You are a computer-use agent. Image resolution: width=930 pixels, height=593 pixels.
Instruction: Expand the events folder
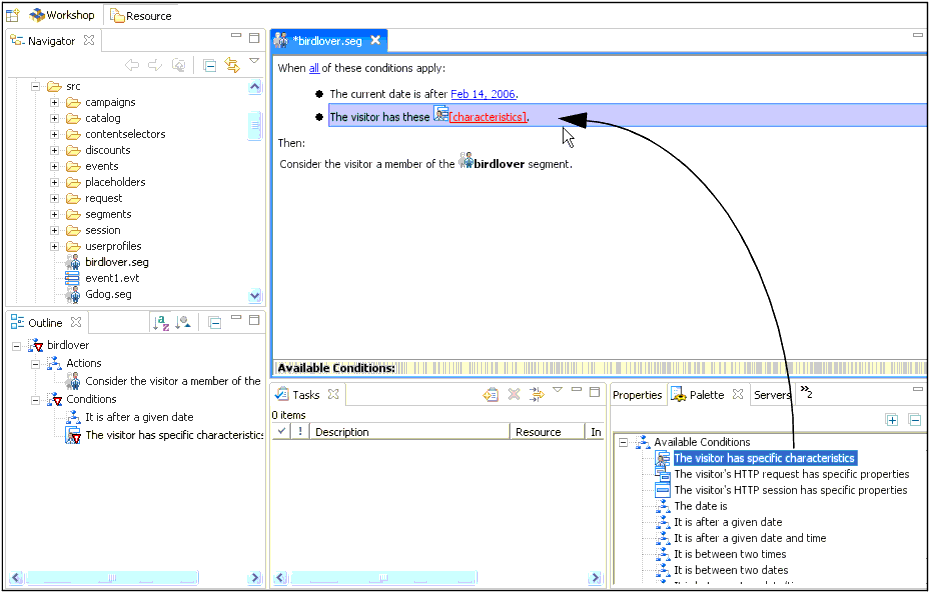click(x=55, y=167)
